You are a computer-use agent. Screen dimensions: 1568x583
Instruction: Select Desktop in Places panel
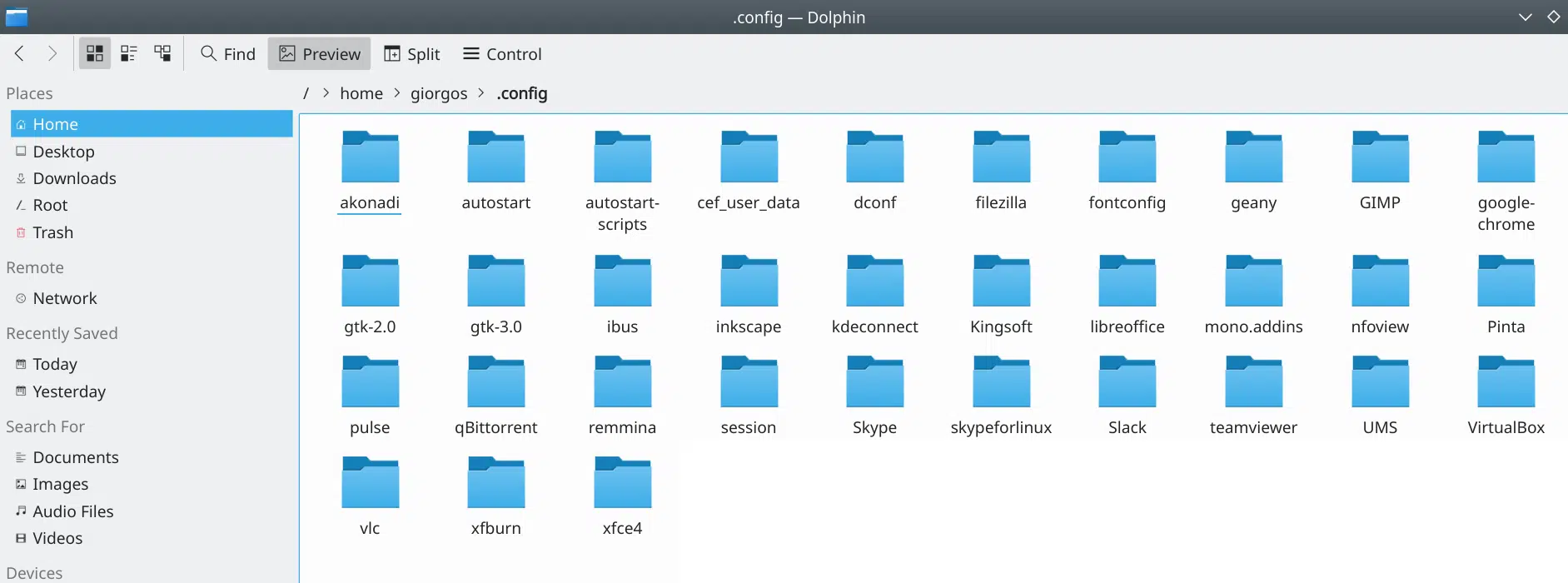pyautogui.click(x=152, y=152)
